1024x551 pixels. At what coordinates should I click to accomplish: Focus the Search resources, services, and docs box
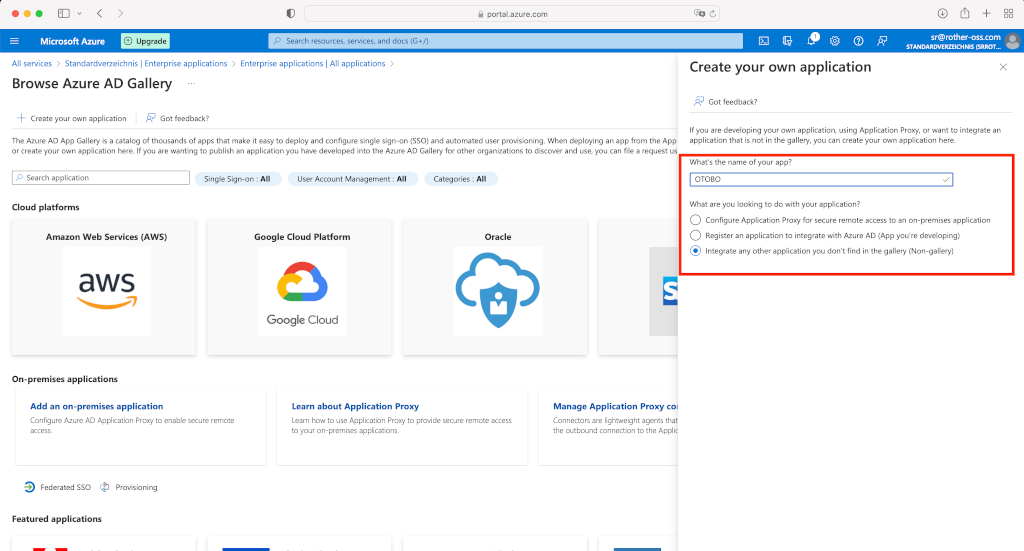pyautogui.click(x=505, y=40)
